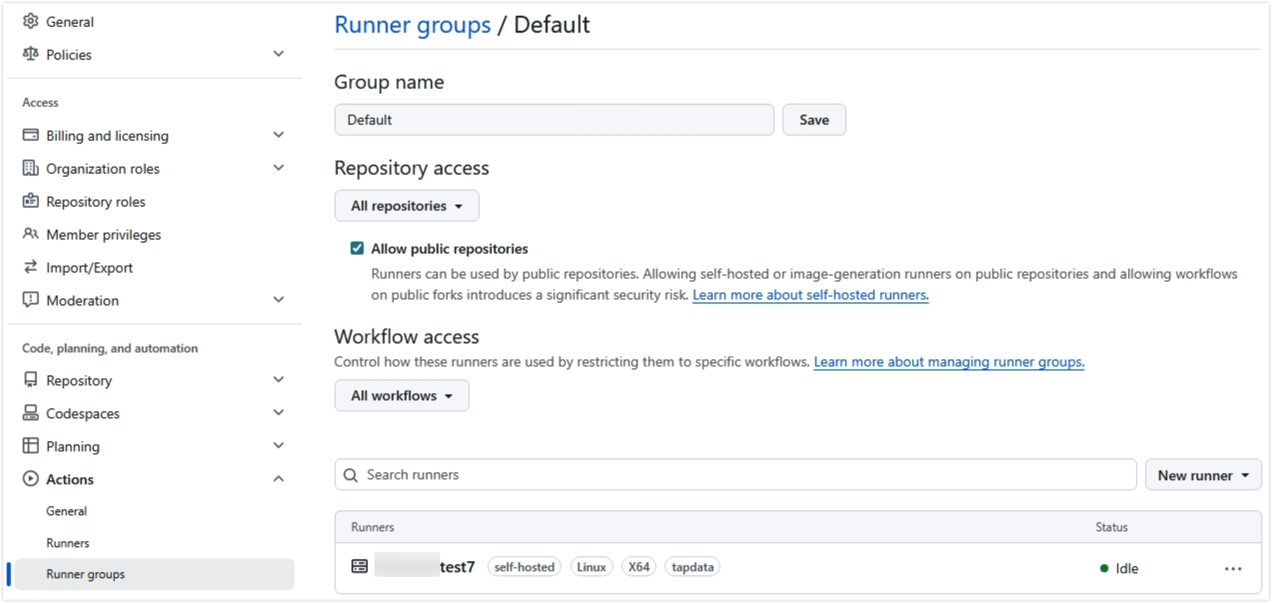Click the Organization roles building icon
Screen dimensions: 1272x603
(31, 168)
